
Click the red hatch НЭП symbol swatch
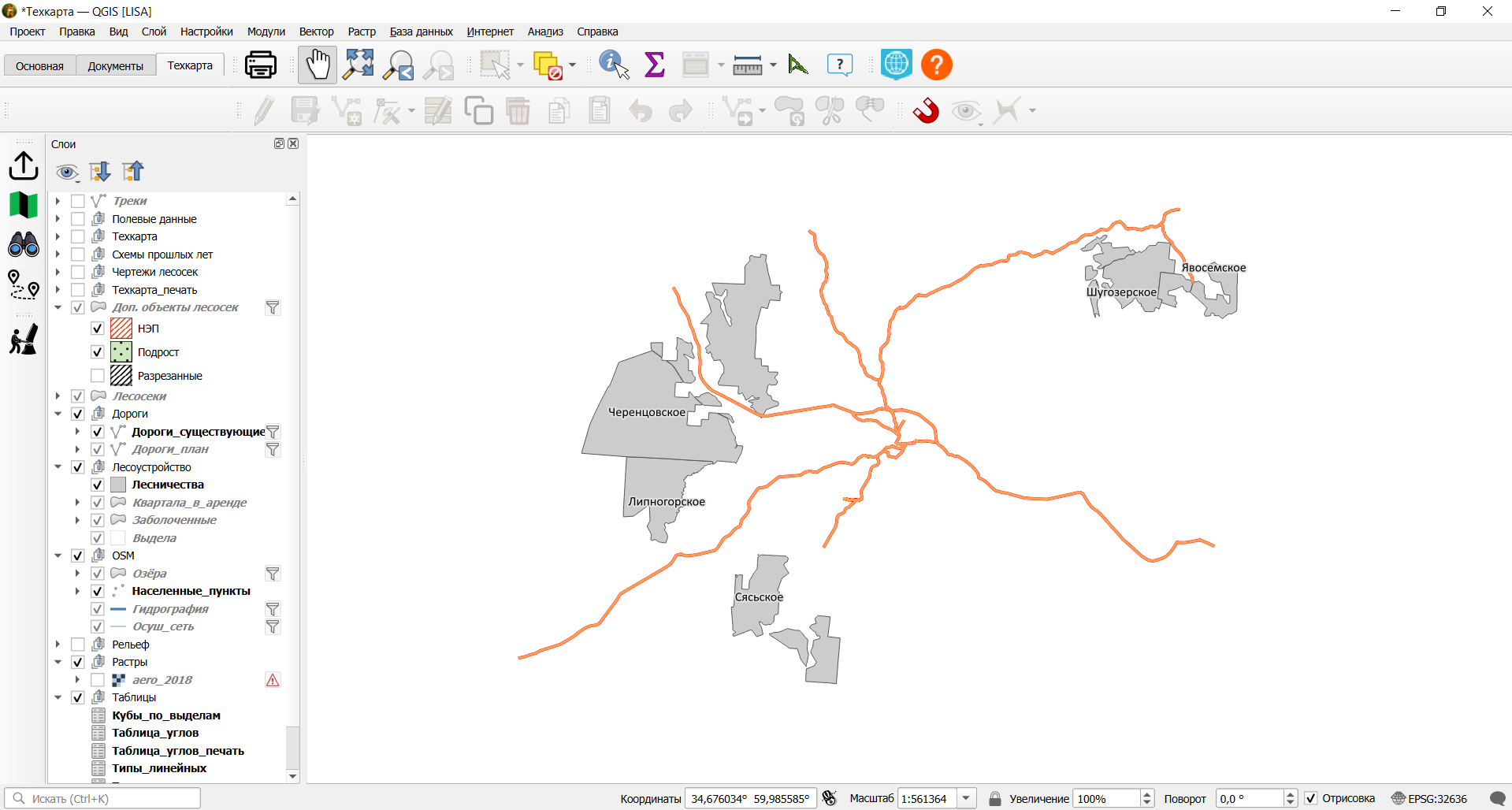click(121, 329)
